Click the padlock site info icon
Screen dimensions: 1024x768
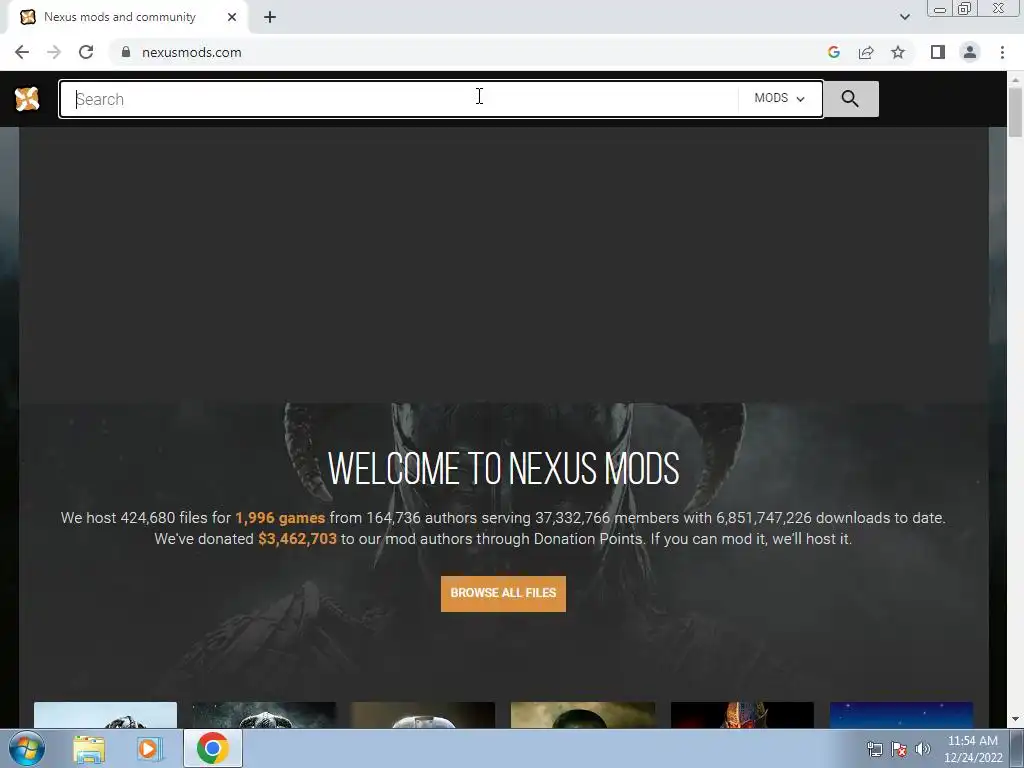tap(126, 52)
